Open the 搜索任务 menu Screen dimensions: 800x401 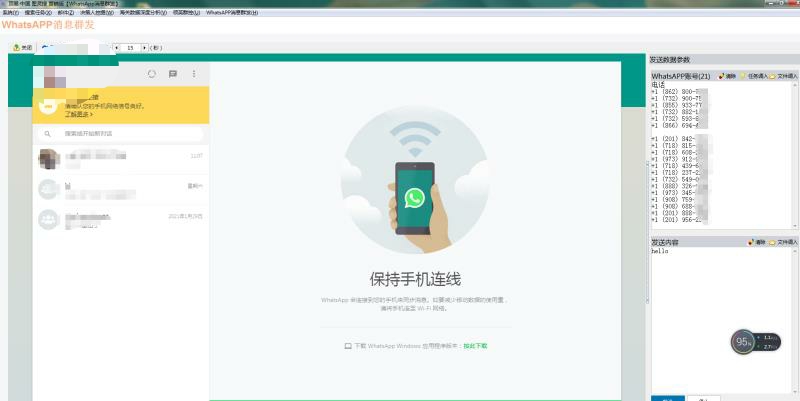pyautogui.click(x=38, y=12)
